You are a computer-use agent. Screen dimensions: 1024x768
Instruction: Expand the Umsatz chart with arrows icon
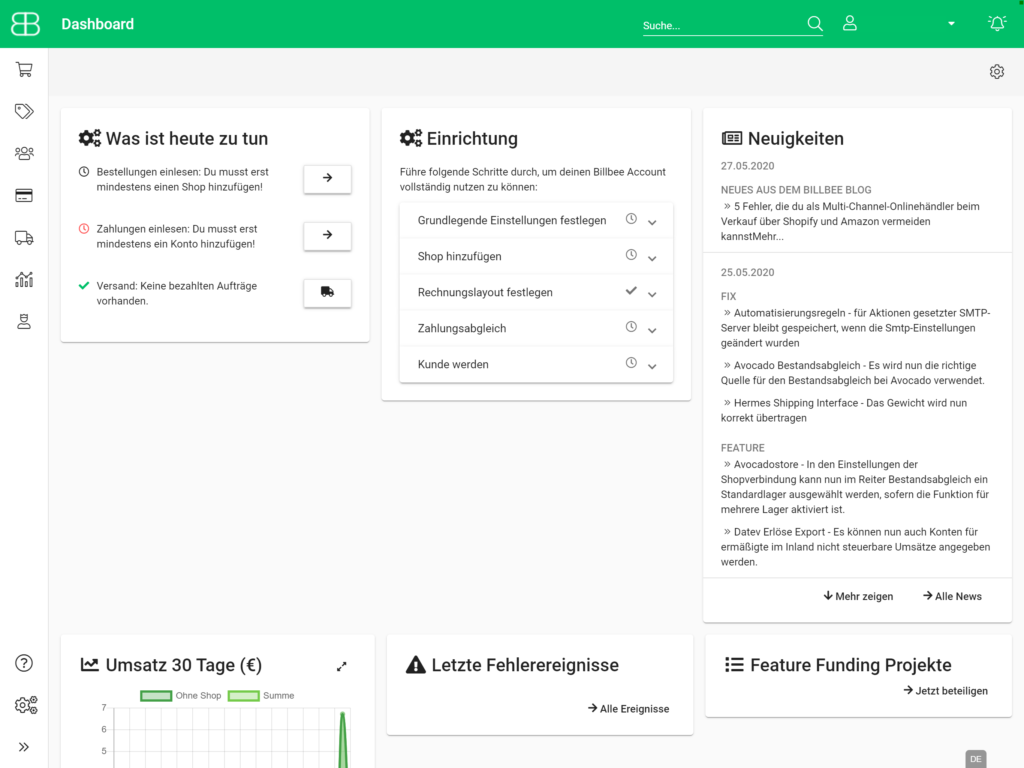[342, 667]
